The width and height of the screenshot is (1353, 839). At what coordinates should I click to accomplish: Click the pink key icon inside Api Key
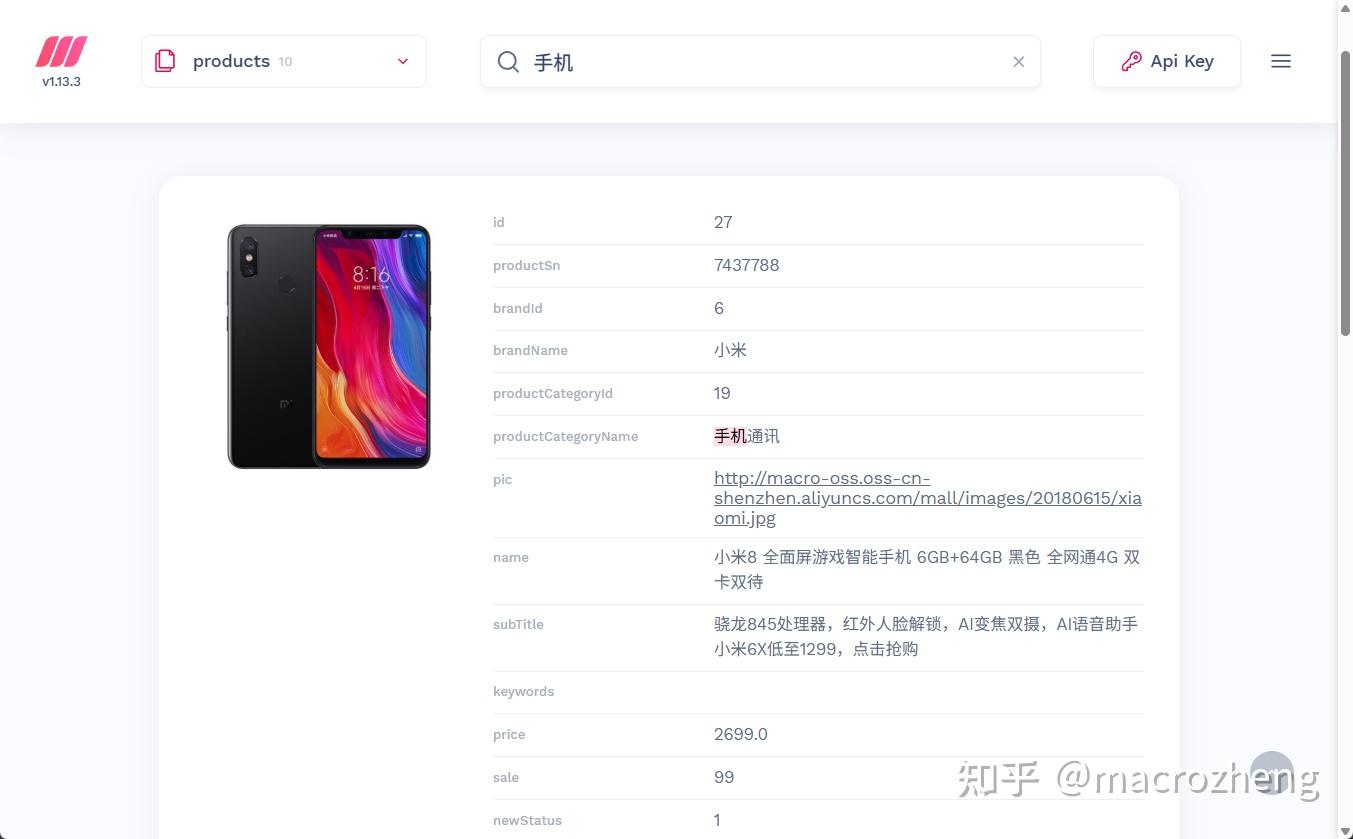[x=1130, y=61]
